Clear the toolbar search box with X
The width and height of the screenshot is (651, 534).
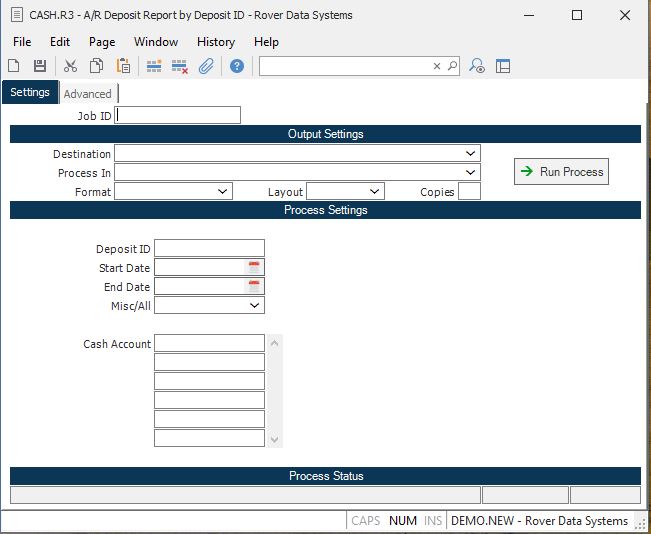(x=436, y=66)
